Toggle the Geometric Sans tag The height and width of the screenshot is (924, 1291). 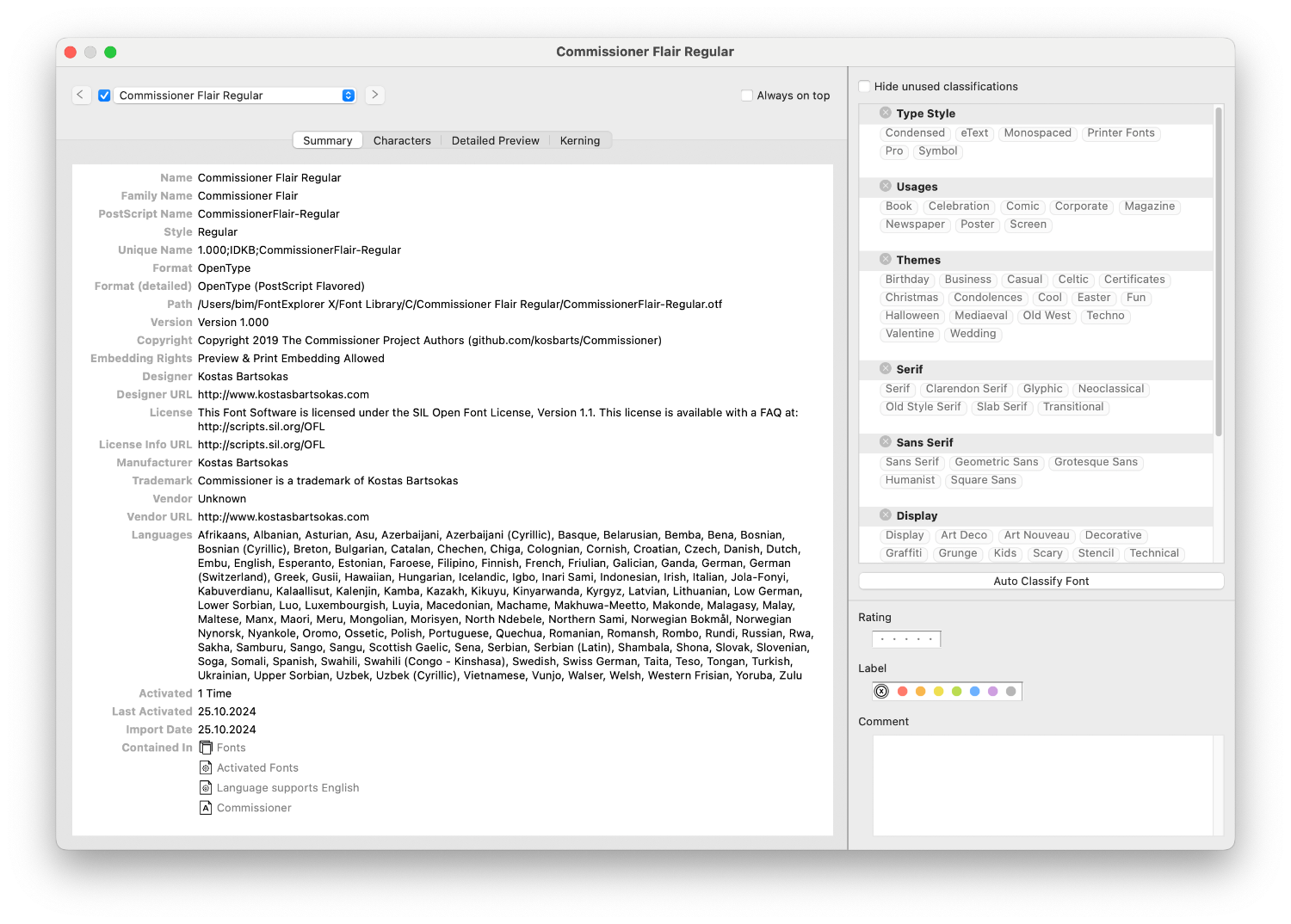tap(997, 462)
